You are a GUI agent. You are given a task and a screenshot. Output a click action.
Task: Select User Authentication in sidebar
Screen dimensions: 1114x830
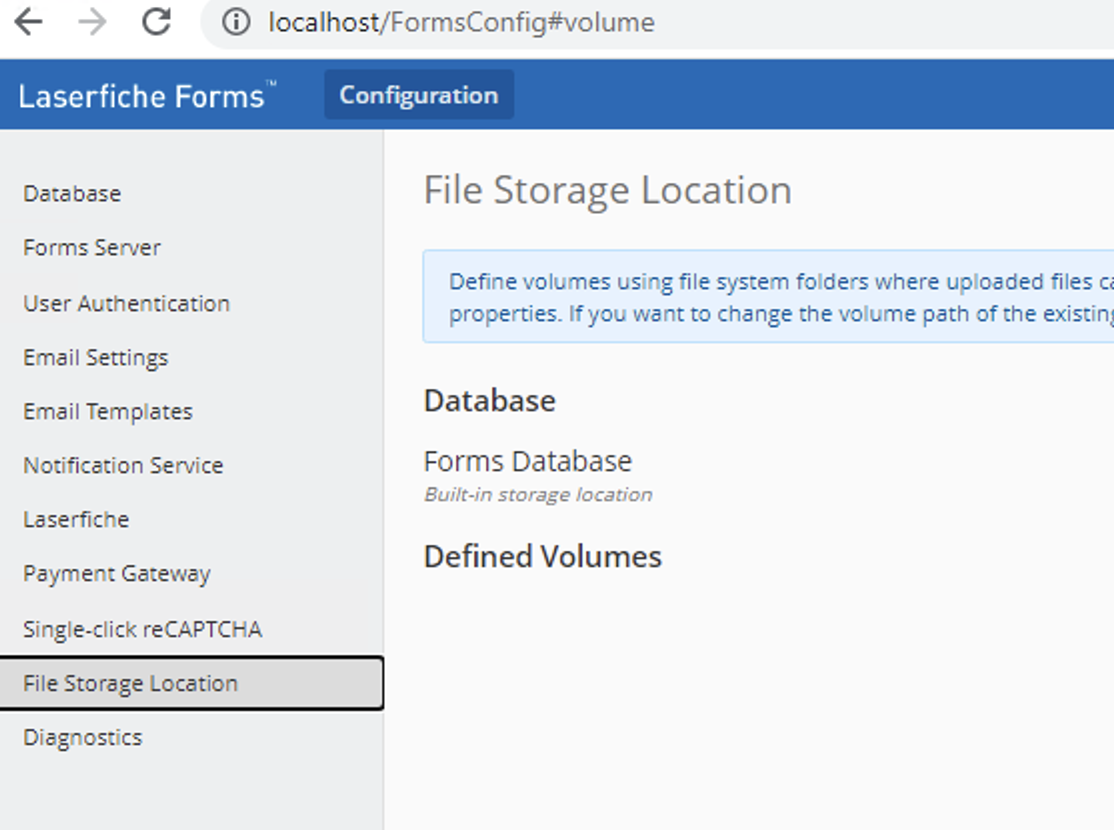(x=126, y=303)
